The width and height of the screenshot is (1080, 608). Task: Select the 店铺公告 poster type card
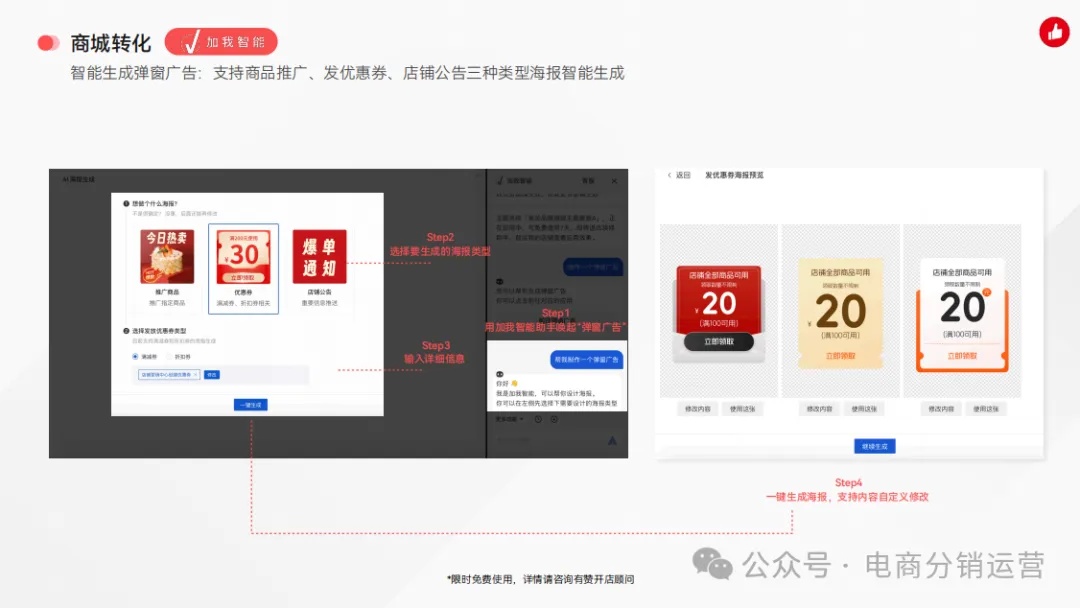(x=320, y=268)
